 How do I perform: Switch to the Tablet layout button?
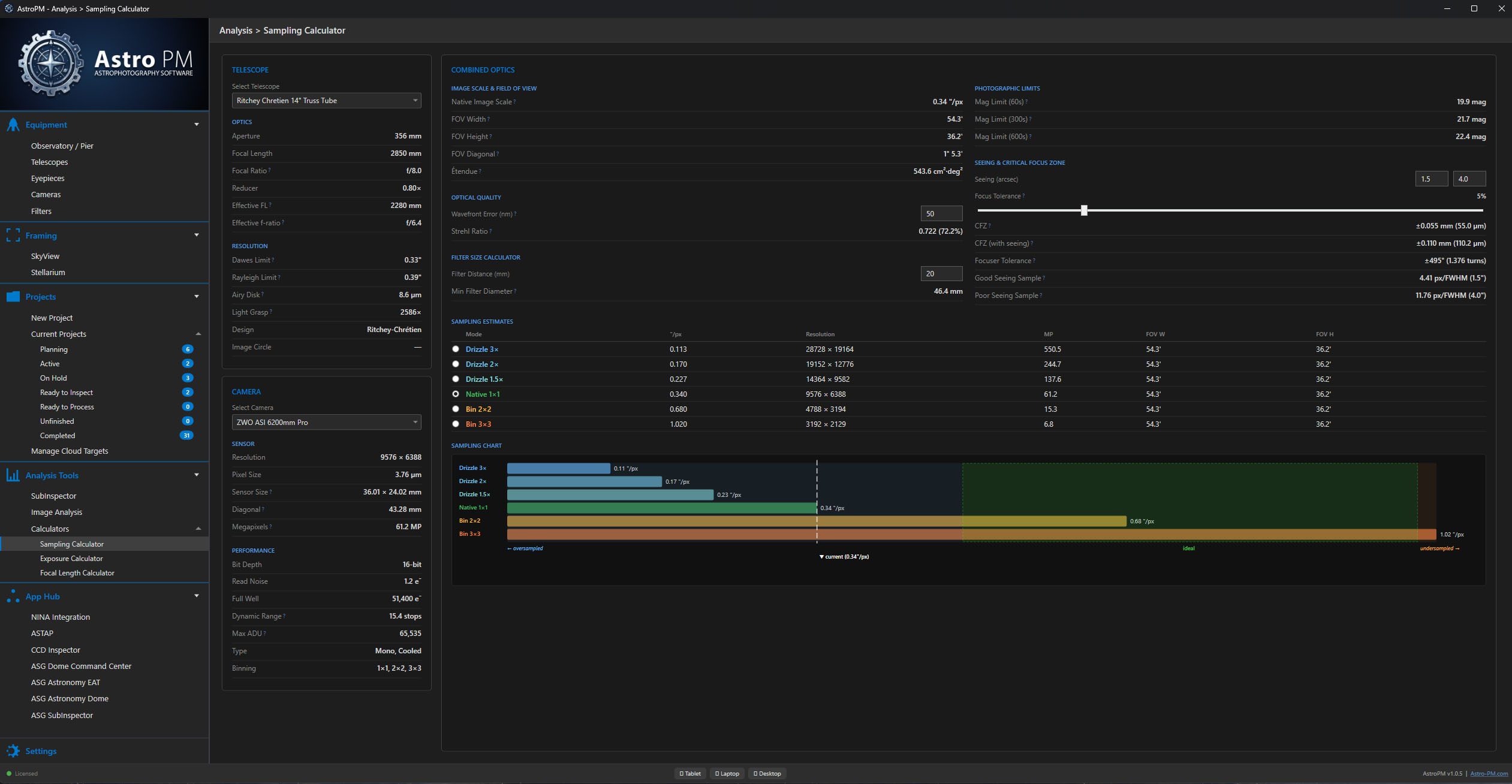pos(690,774)
